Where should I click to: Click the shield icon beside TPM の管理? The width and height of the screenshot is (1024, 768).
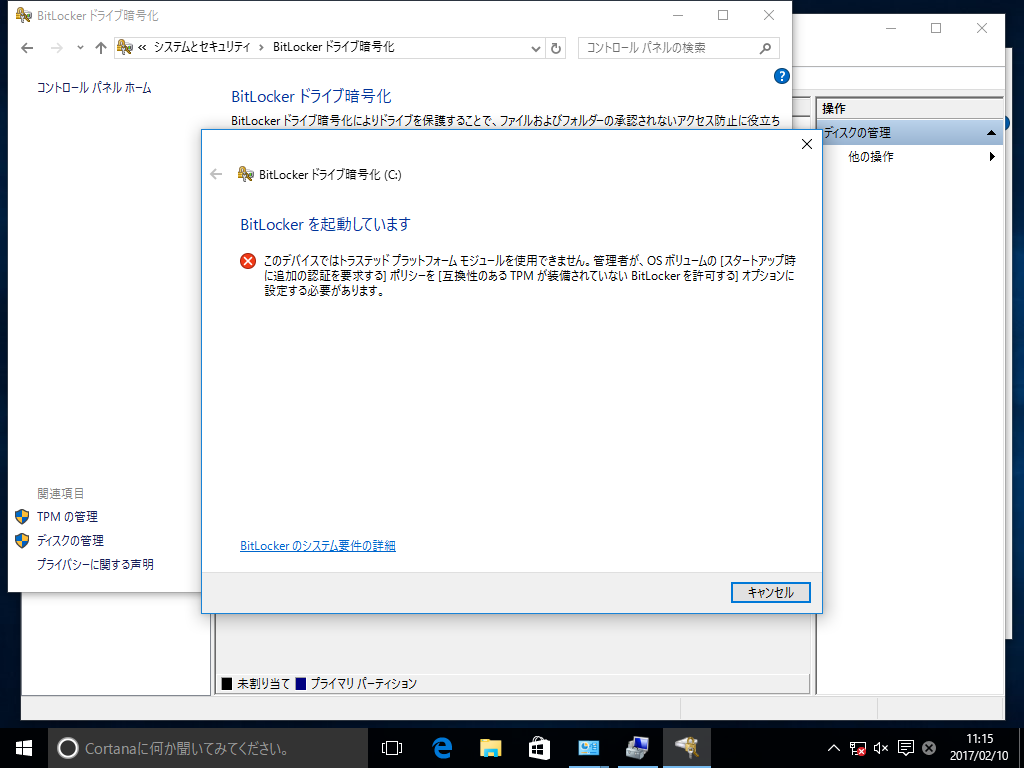click(x=22, y=517)
